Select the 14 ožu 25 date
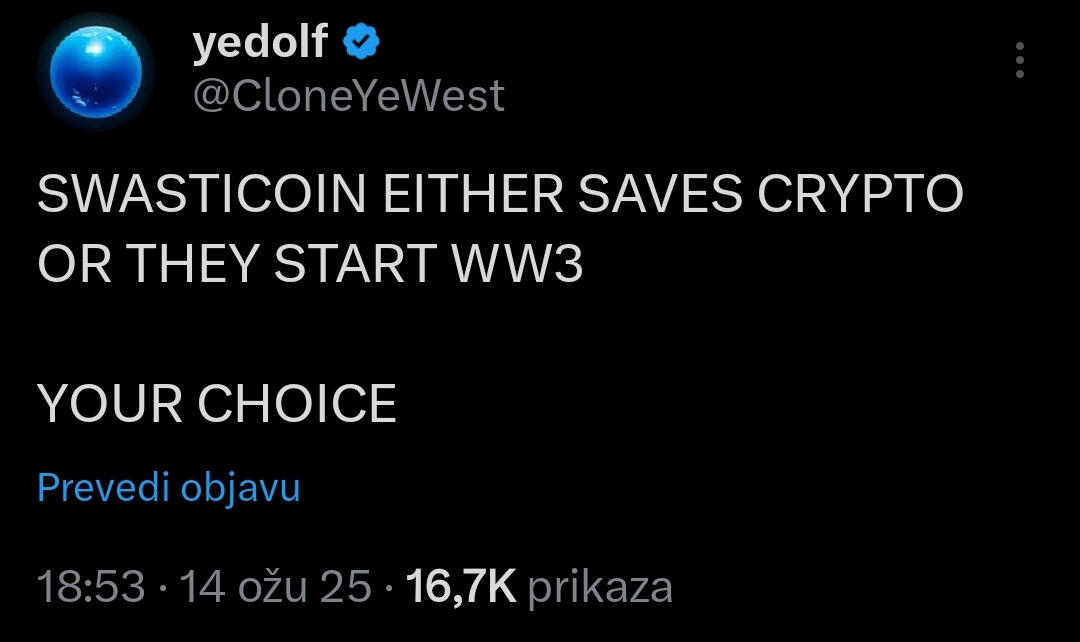 (x=274, y=587)
